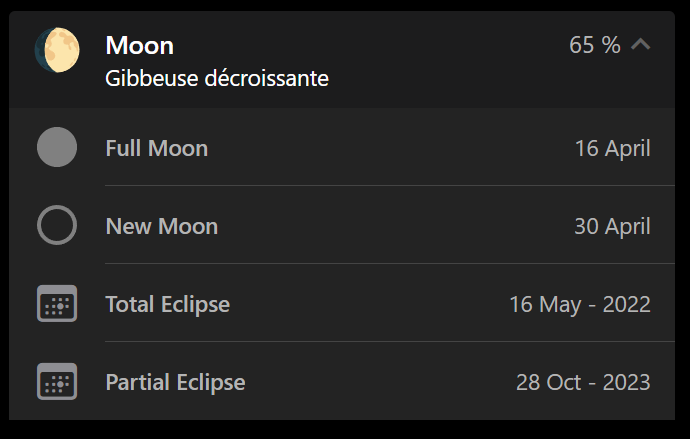Click the 65 % illumination value

(594, 45)
